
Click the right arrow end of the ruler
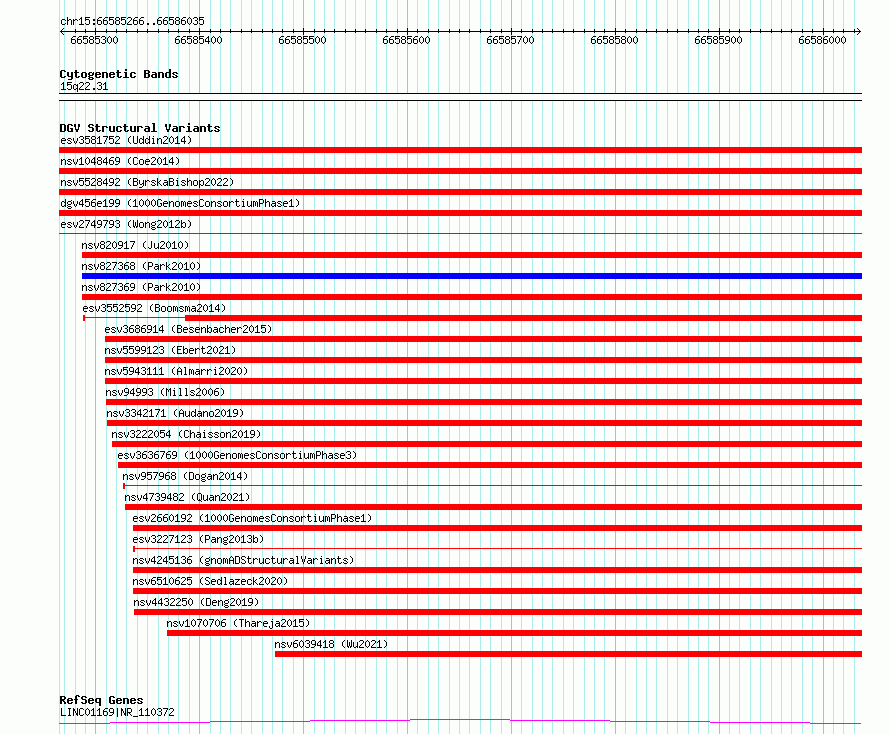point(859,32)
